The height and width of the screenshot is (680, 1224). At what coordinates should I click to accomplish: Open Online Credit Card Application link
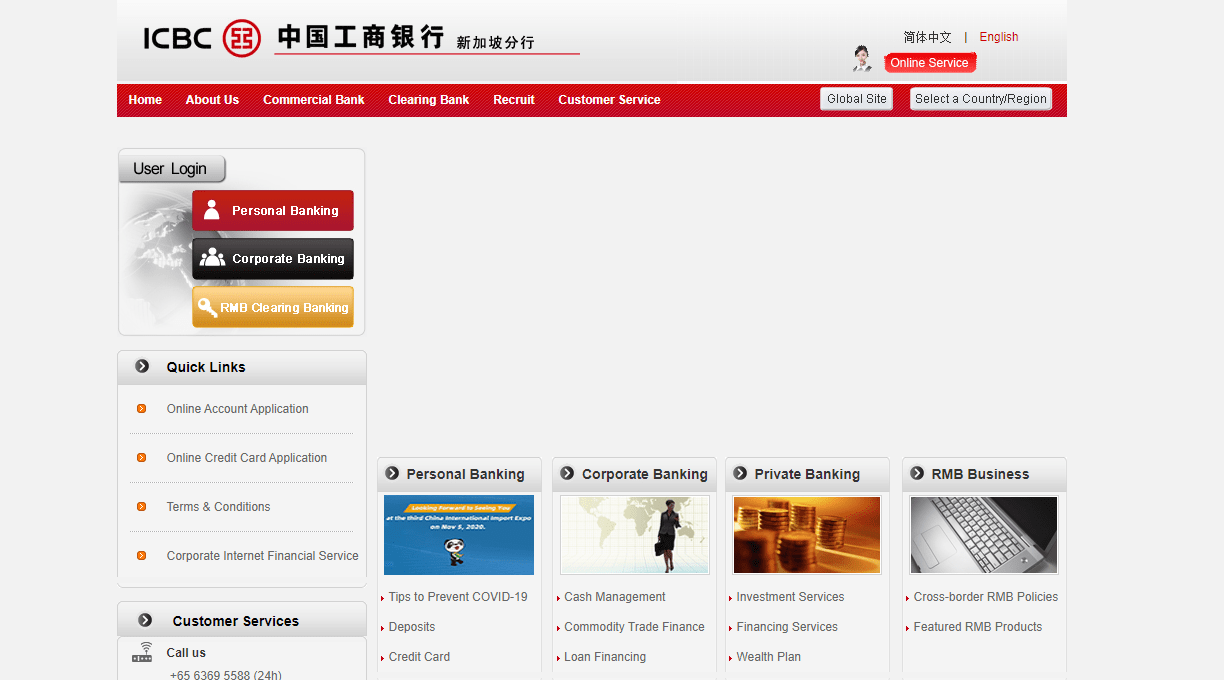[247, 458]
